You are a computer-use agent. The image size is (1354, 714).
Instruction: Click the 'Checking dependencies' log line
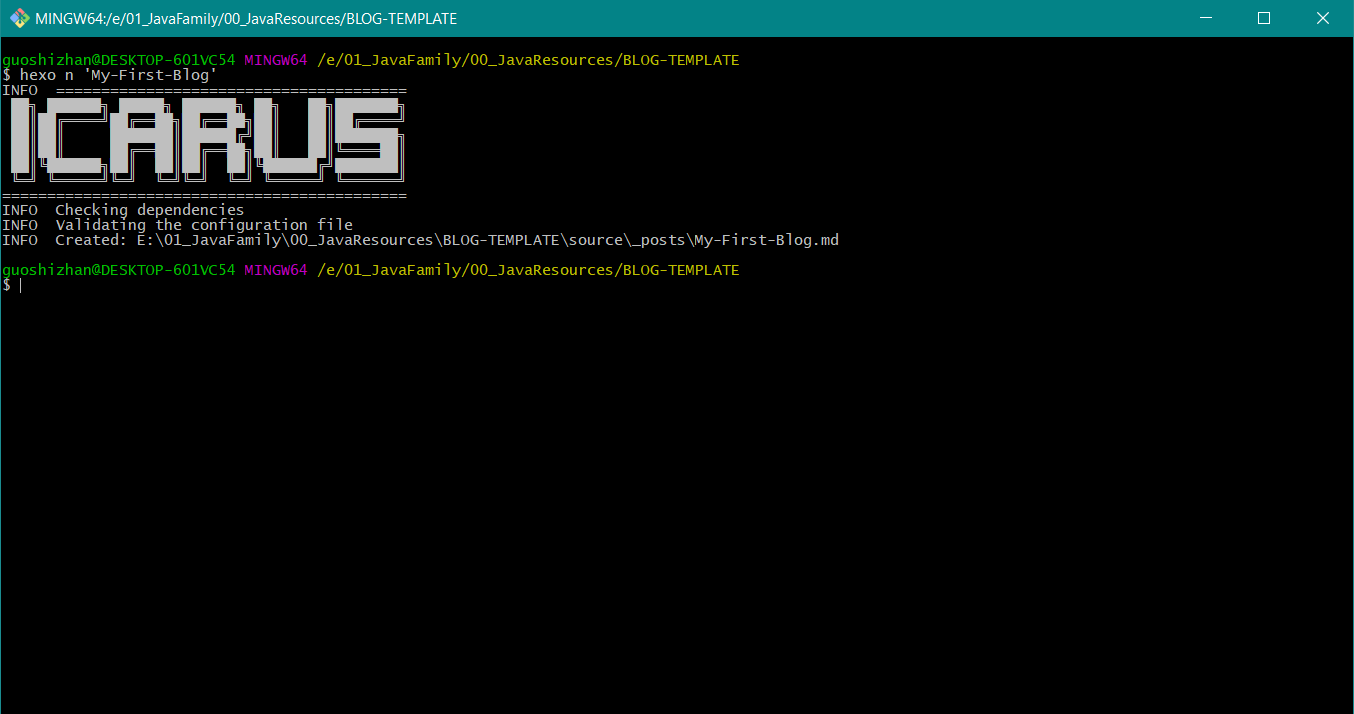[149, 210]
